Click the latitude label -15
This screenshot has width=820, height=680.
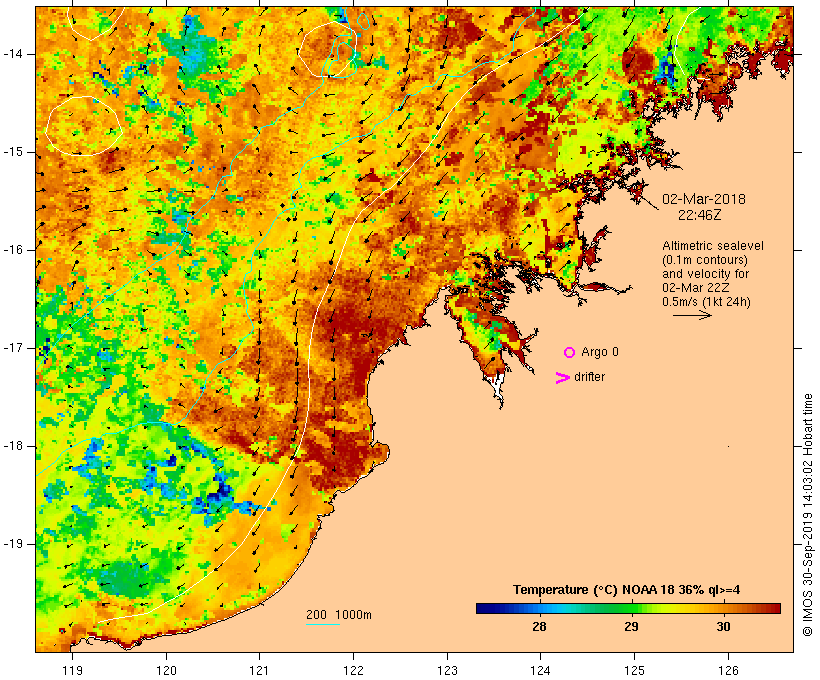(12, 152)
